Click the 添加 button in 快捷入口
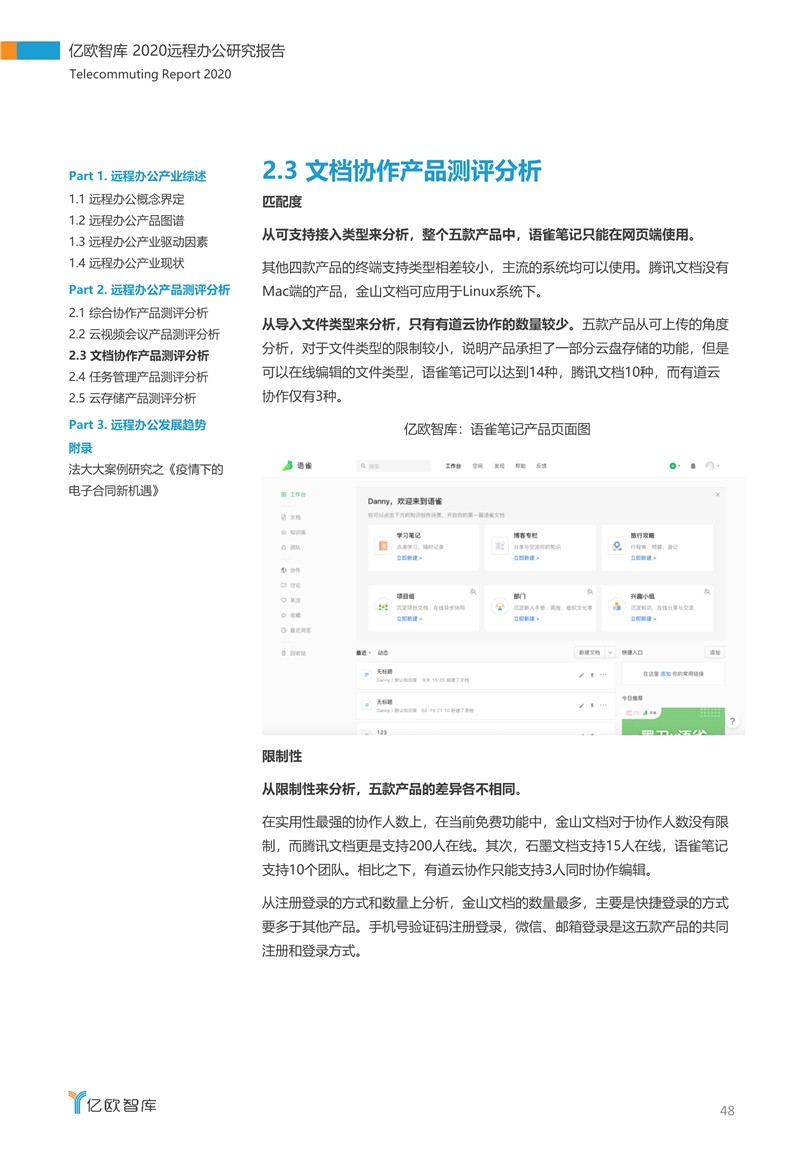Image resolution: width=800 pixels, height=1155 pixels. [x=715, y=652]
